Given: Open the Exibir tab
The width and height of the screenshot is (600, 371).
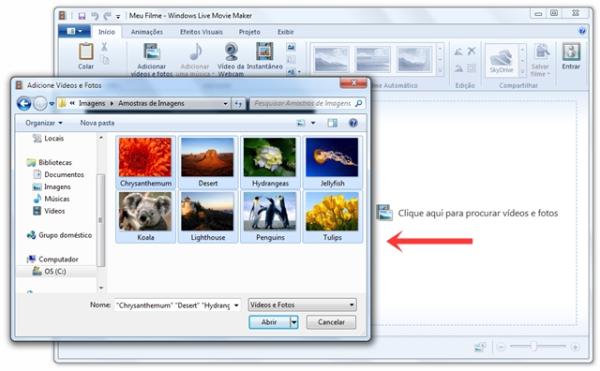Looking at the screenshot, I should click(285, 32).
